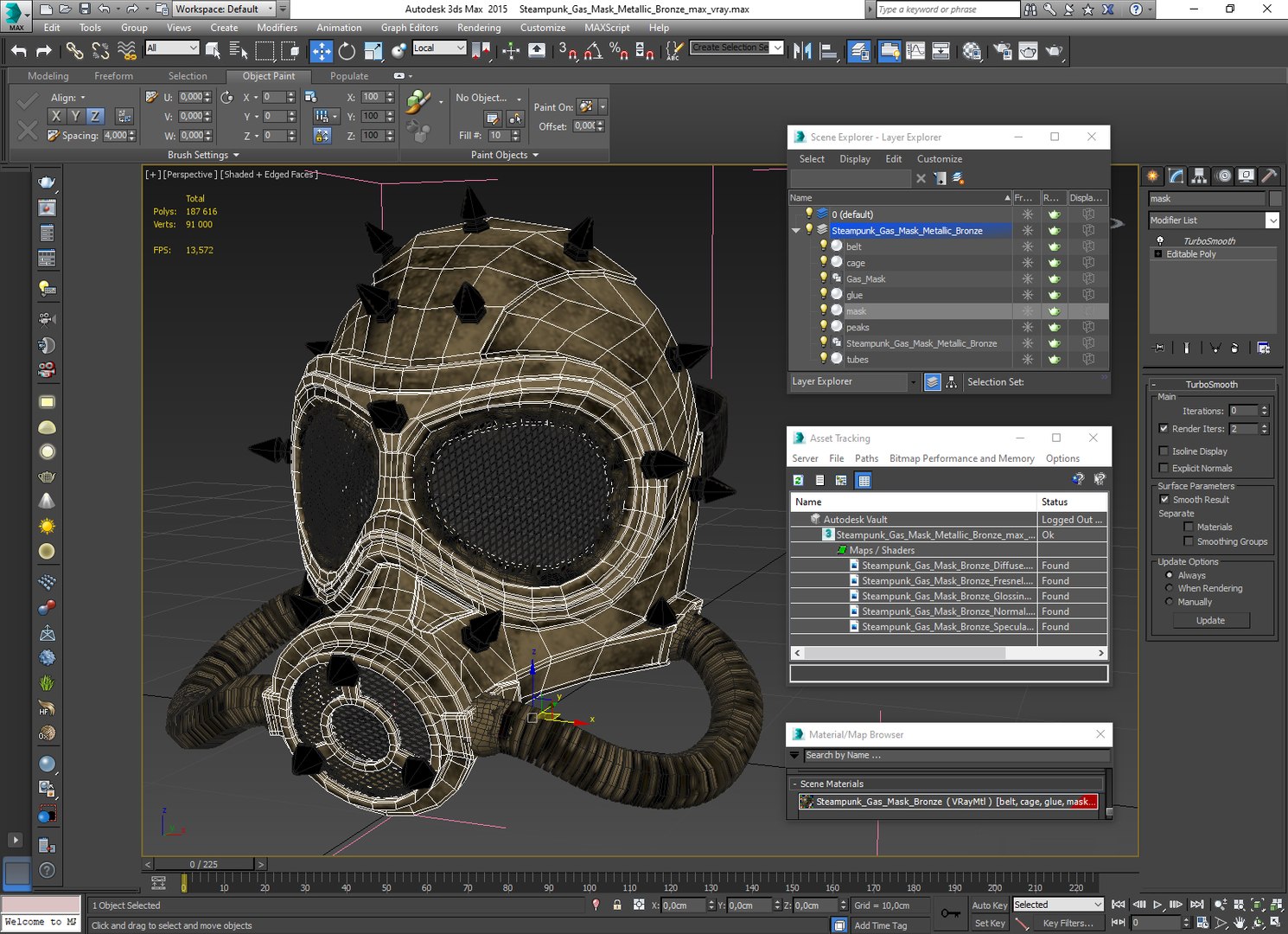The width and height of the screenshot is (1288, 934).
Task: Select the Move tool in main toolbar
Action: tap(321, 51)
